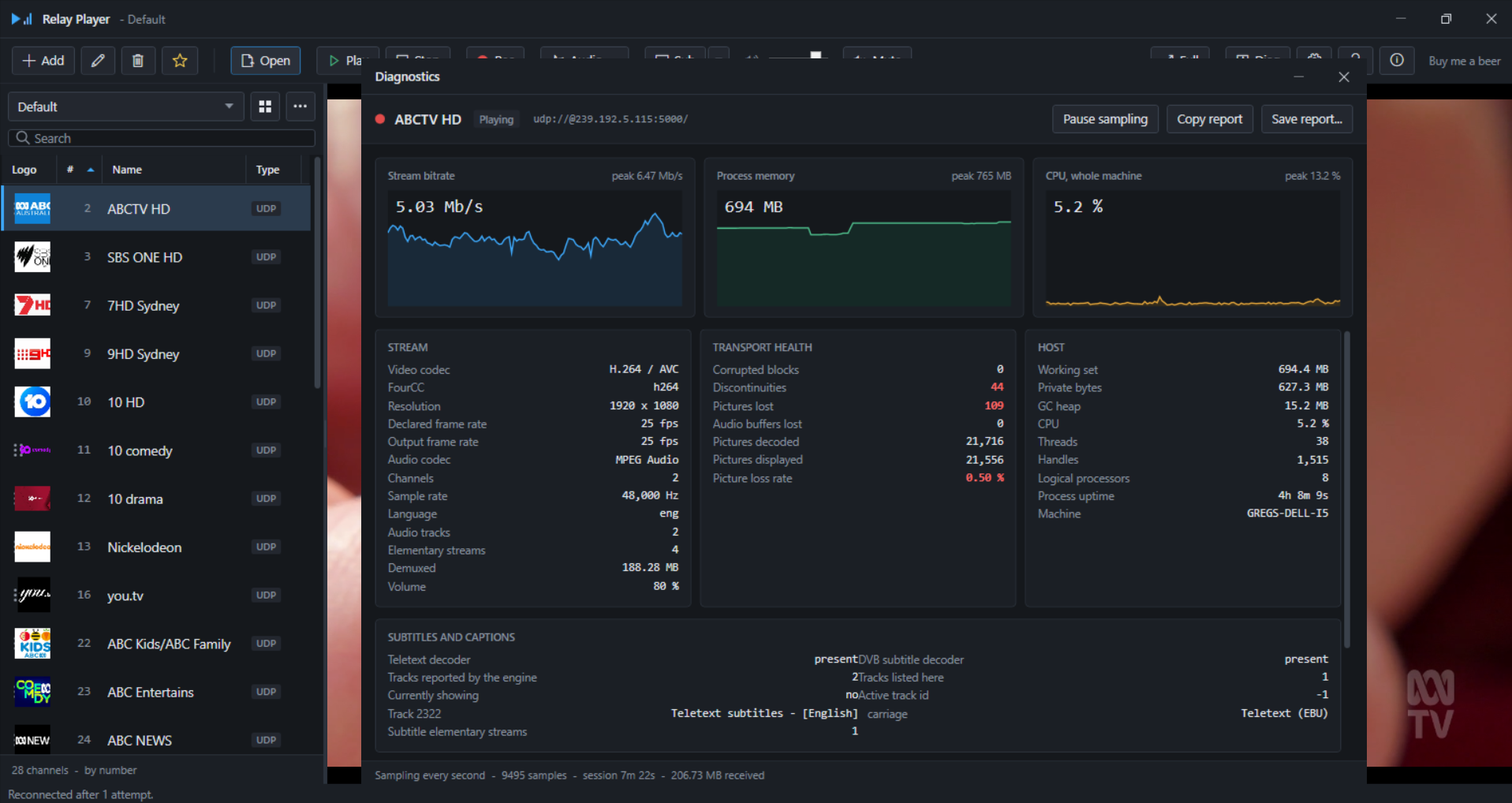Viewport: 1512px width, 803px height.
Task: Close the Diagnostics panel
Action: tap(1344, 77)
